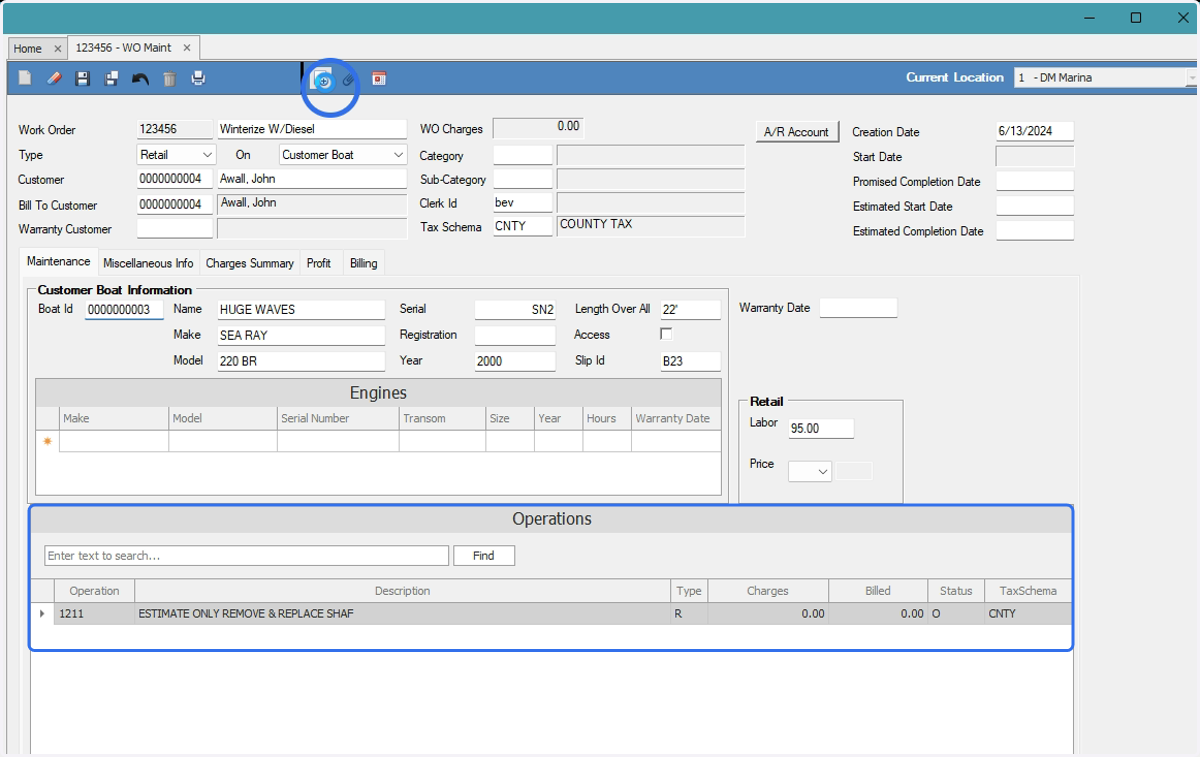This screenshot has width=1200, height=757.
Task: Open the Maintenance tab
Action: click(x=58, y=261)
